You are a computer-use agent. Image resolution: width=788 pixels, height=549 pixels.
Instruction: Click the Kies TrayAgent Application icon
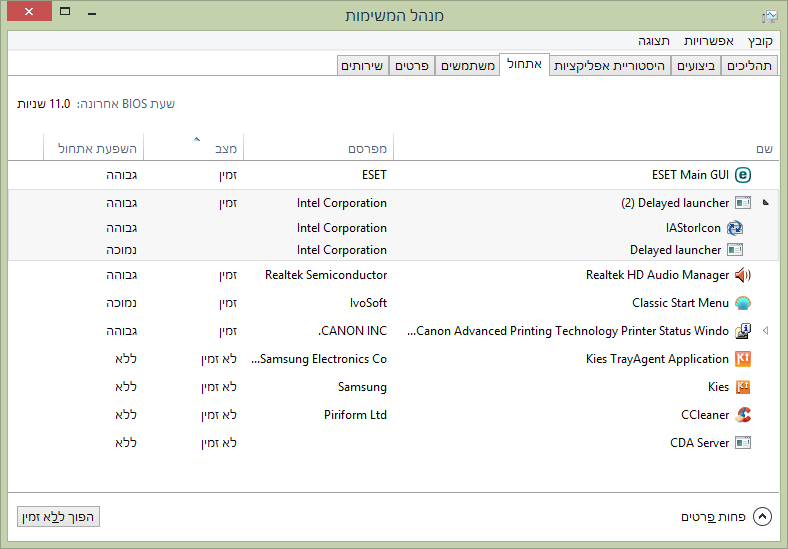click(x=743, y=359)
